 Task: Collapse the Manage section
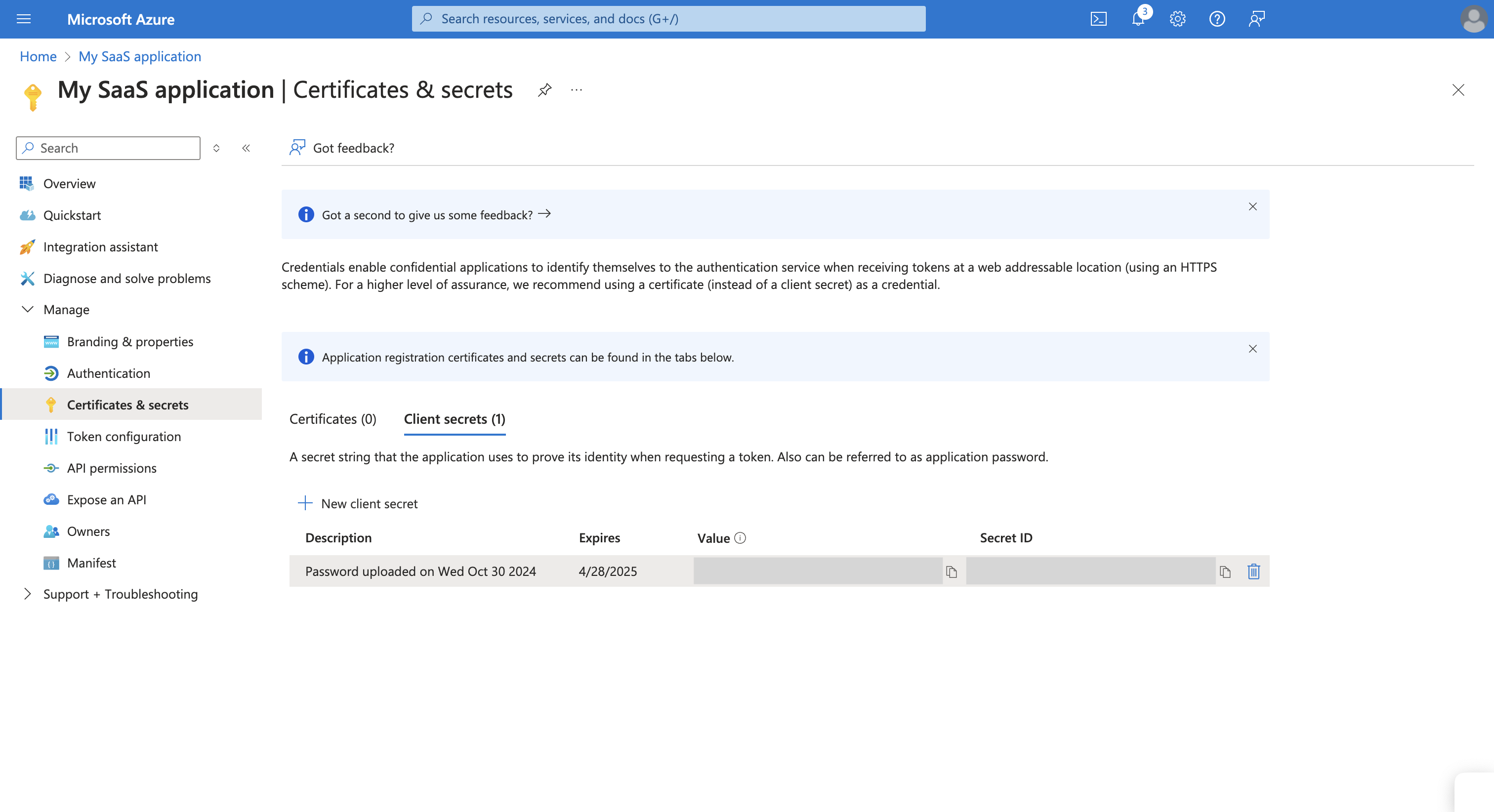(x=28, y=309)
